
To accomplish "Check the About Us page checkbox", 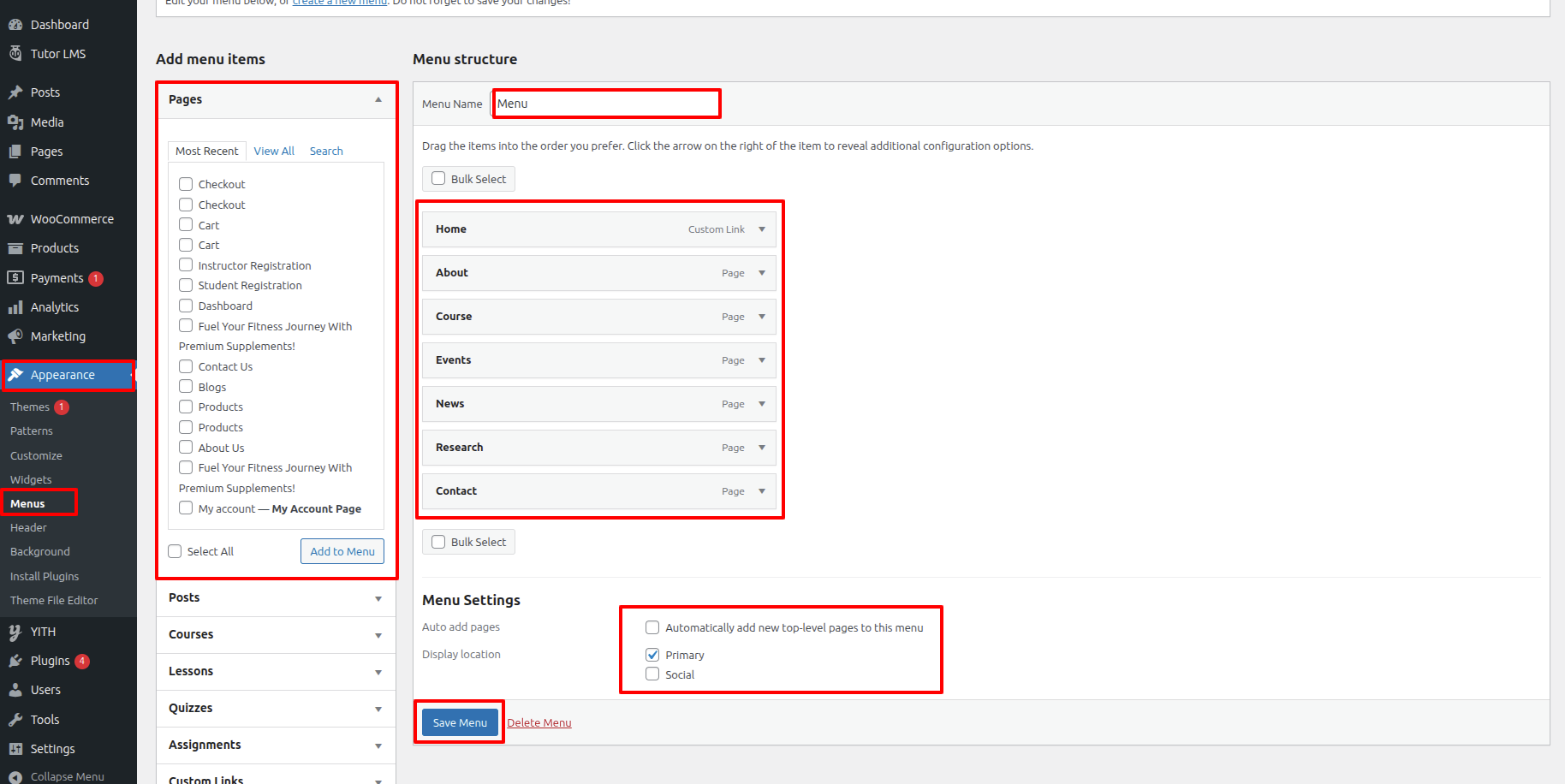I will click(x=186, y=448).
